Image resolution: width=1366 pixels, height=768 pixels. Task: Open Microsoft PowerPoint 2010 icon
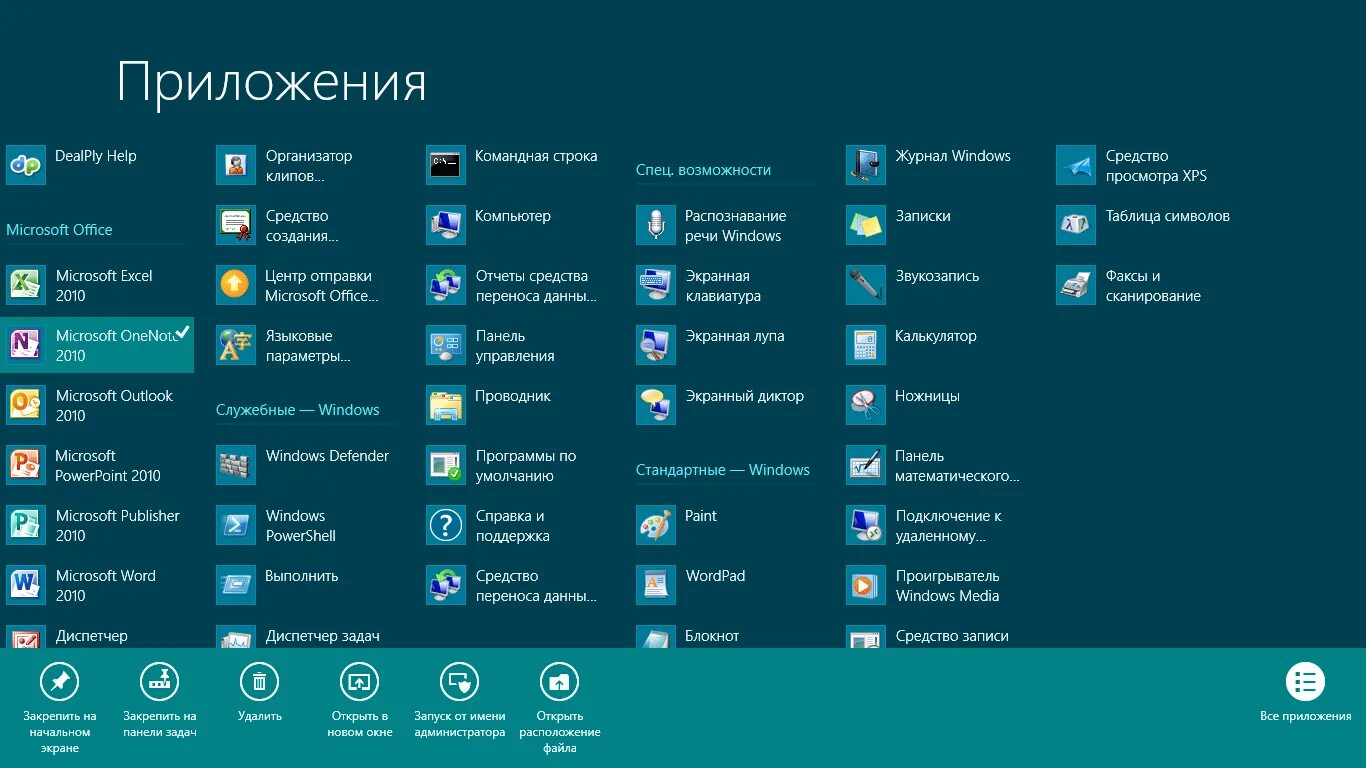point(26,465)
